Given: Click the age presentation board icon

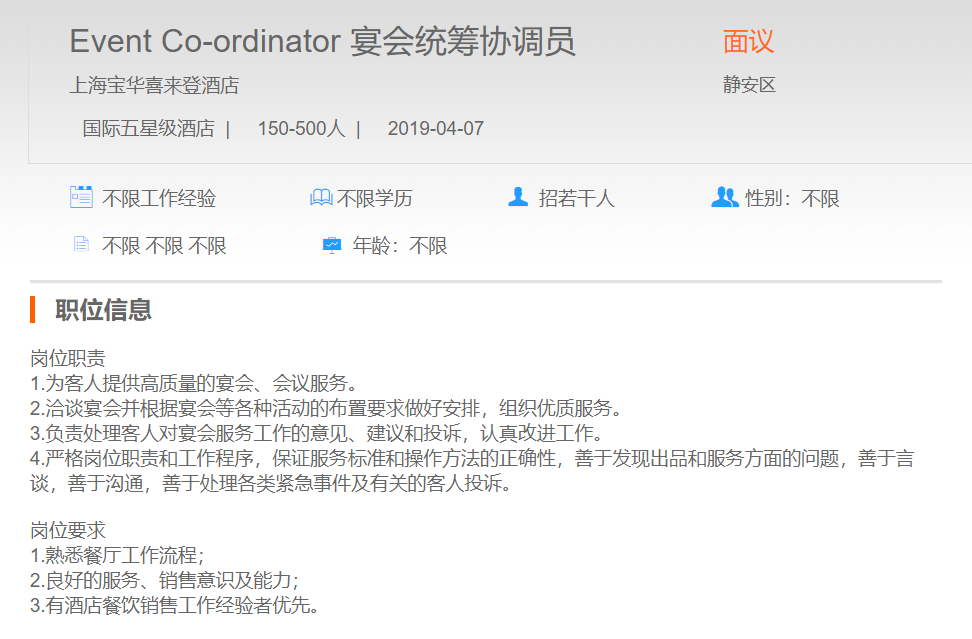Looking at the screenshot, I should [x=332, y=245].
